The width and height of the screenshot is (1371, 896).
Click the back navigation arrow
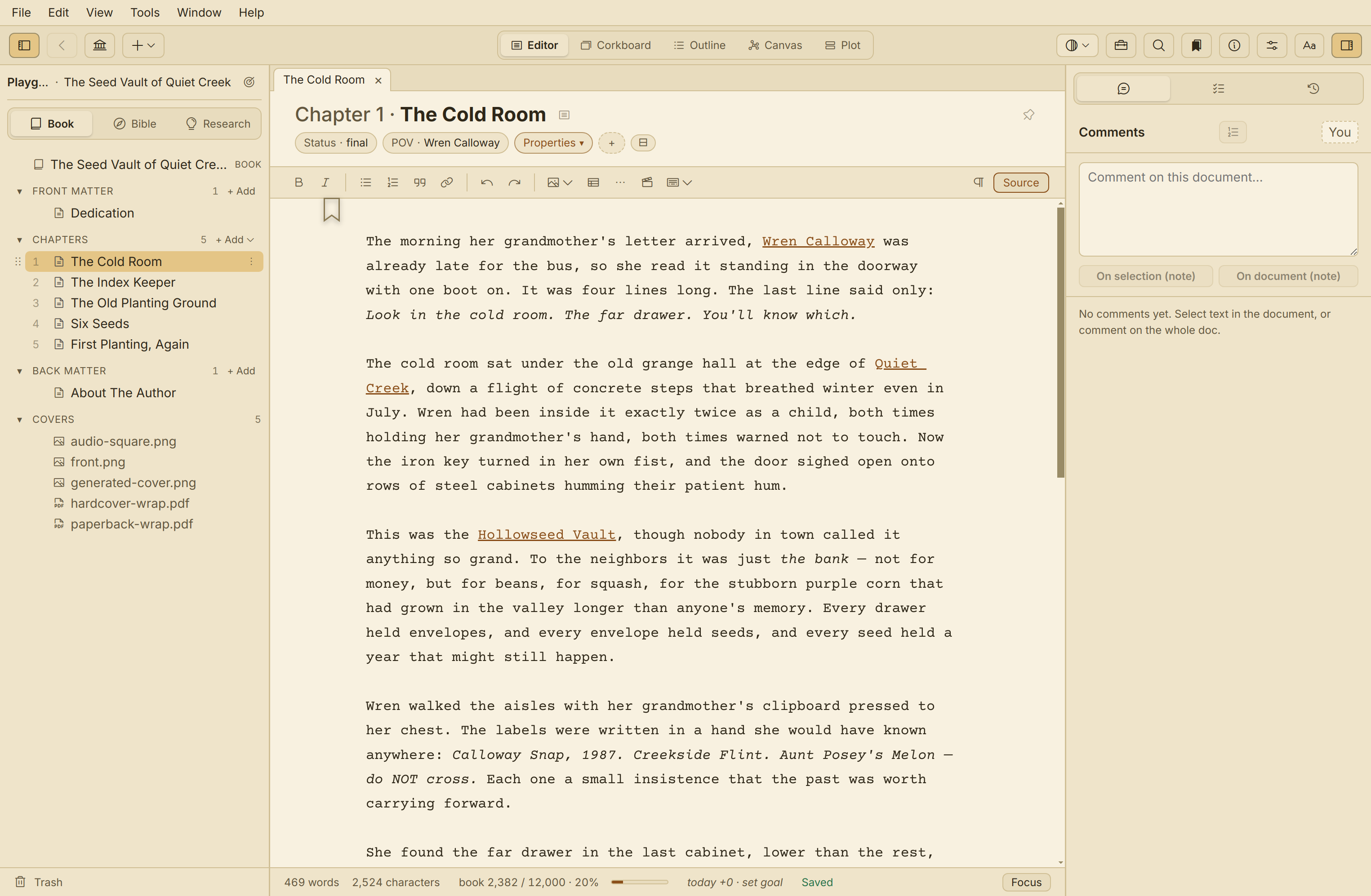coord(62,45)
